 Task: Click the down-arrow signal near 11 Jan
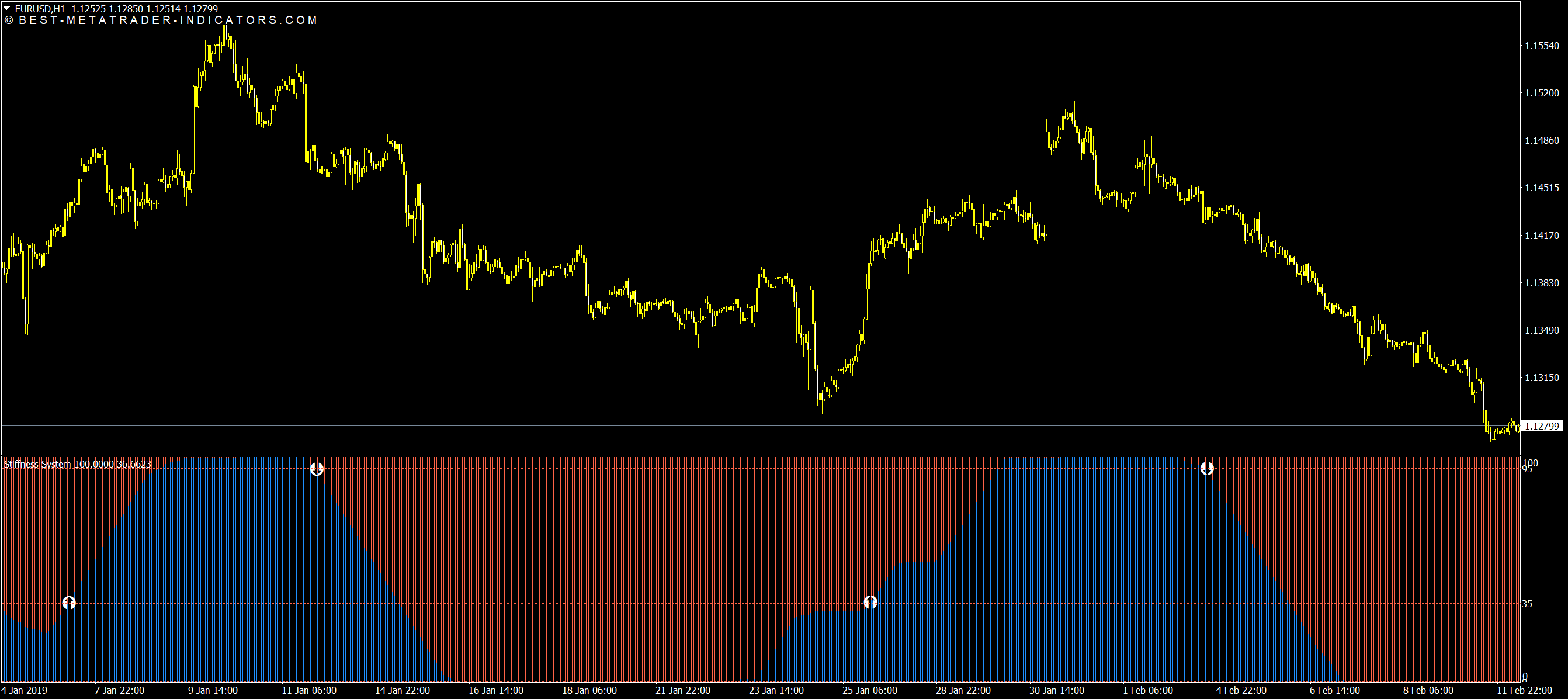(317, 469)
